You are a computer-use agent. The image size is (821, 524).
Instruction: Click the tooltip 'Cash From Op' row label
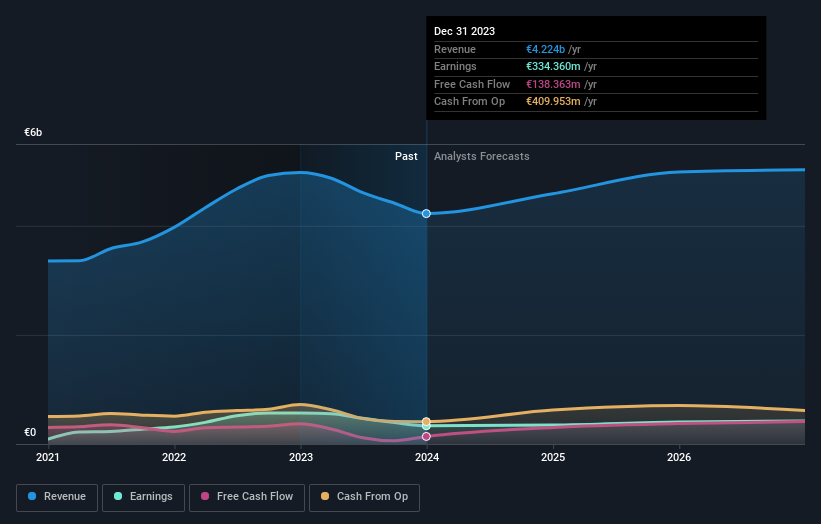tap(470, 102)
